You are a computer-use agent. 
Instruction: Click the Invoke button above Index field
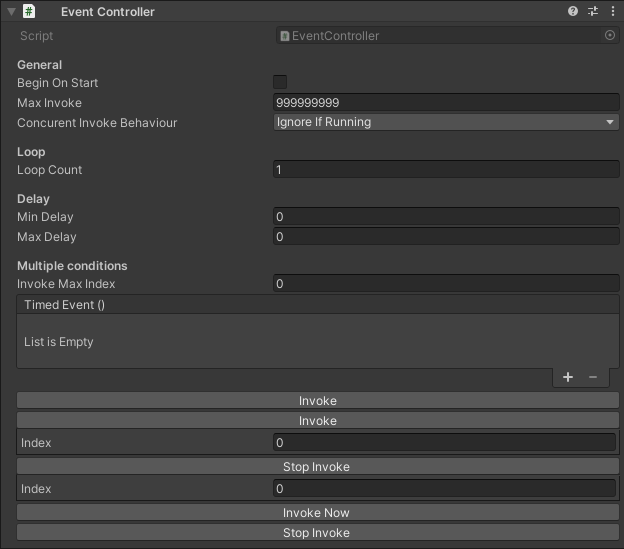(x=318, y=421)
